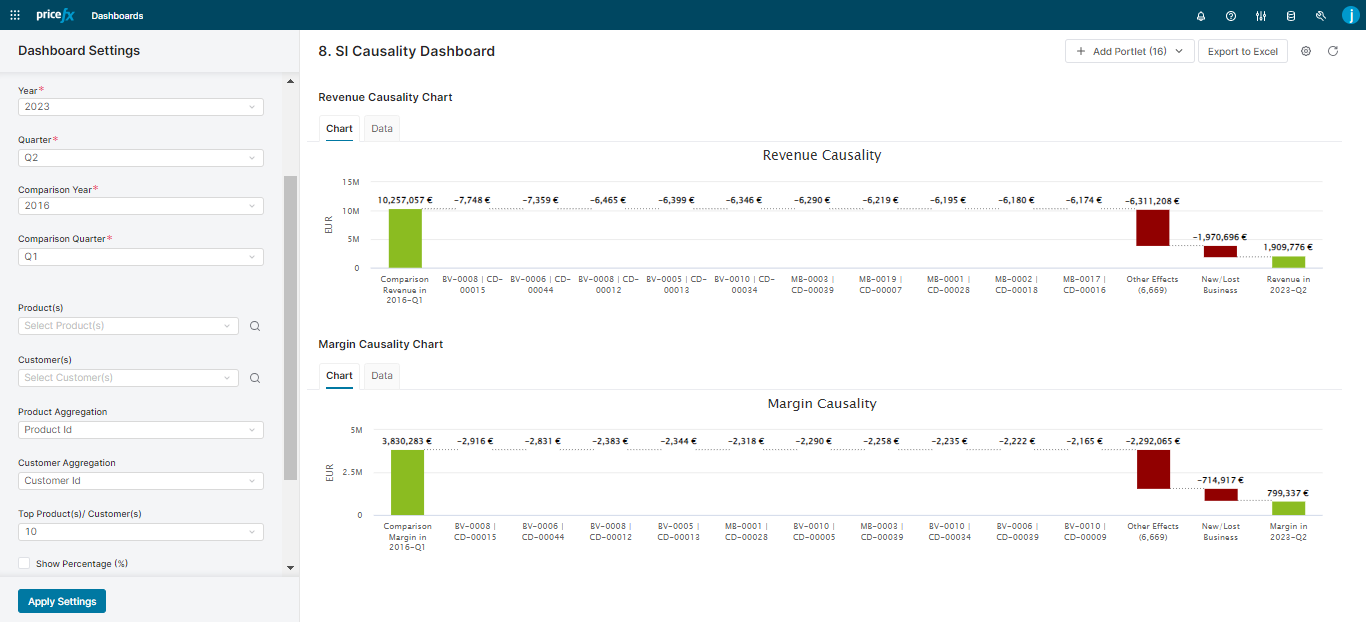Search customers using the magnifier icon
This screenshot has width=1366, height=622.
point(255,377)
